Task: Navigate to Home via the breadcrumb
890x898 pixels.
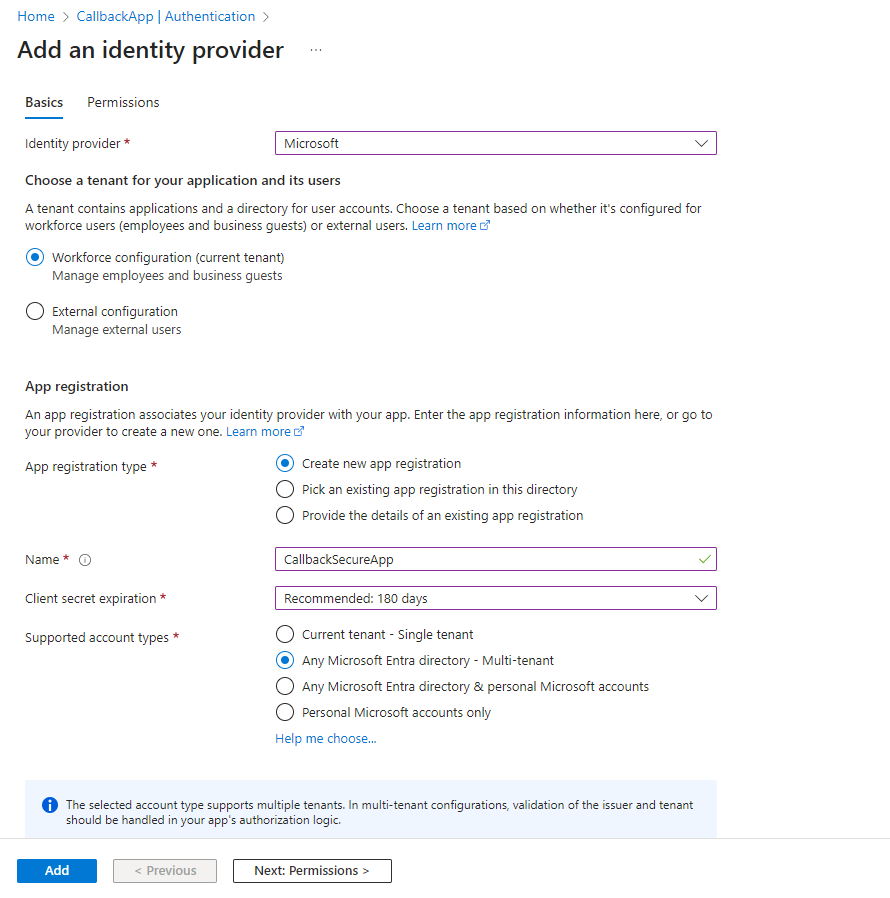Action: point(35,16)
